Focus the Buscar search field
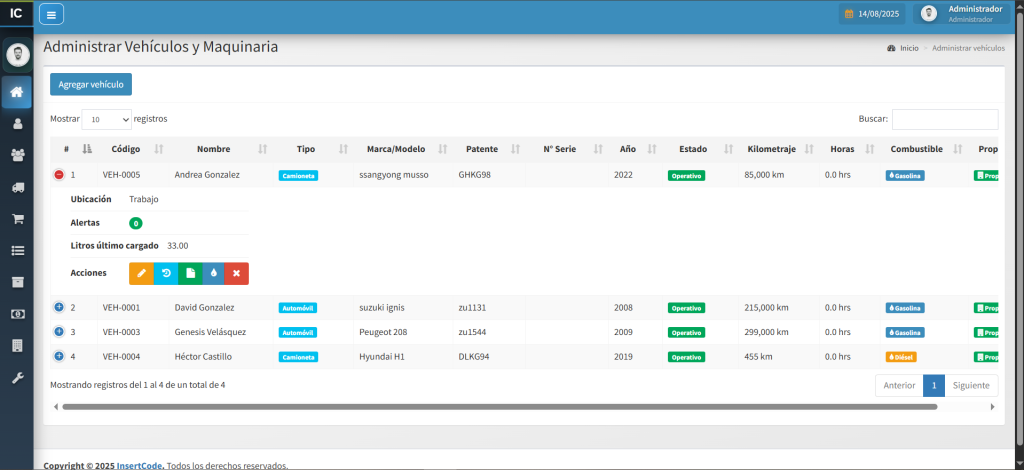The image size is (1024, 470). (x=944, y=119)
